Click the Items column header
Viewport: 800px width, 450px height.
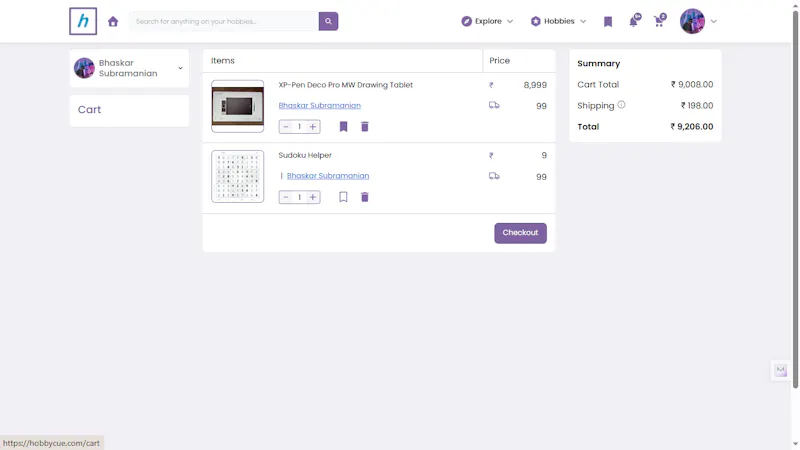click(223, 61)
